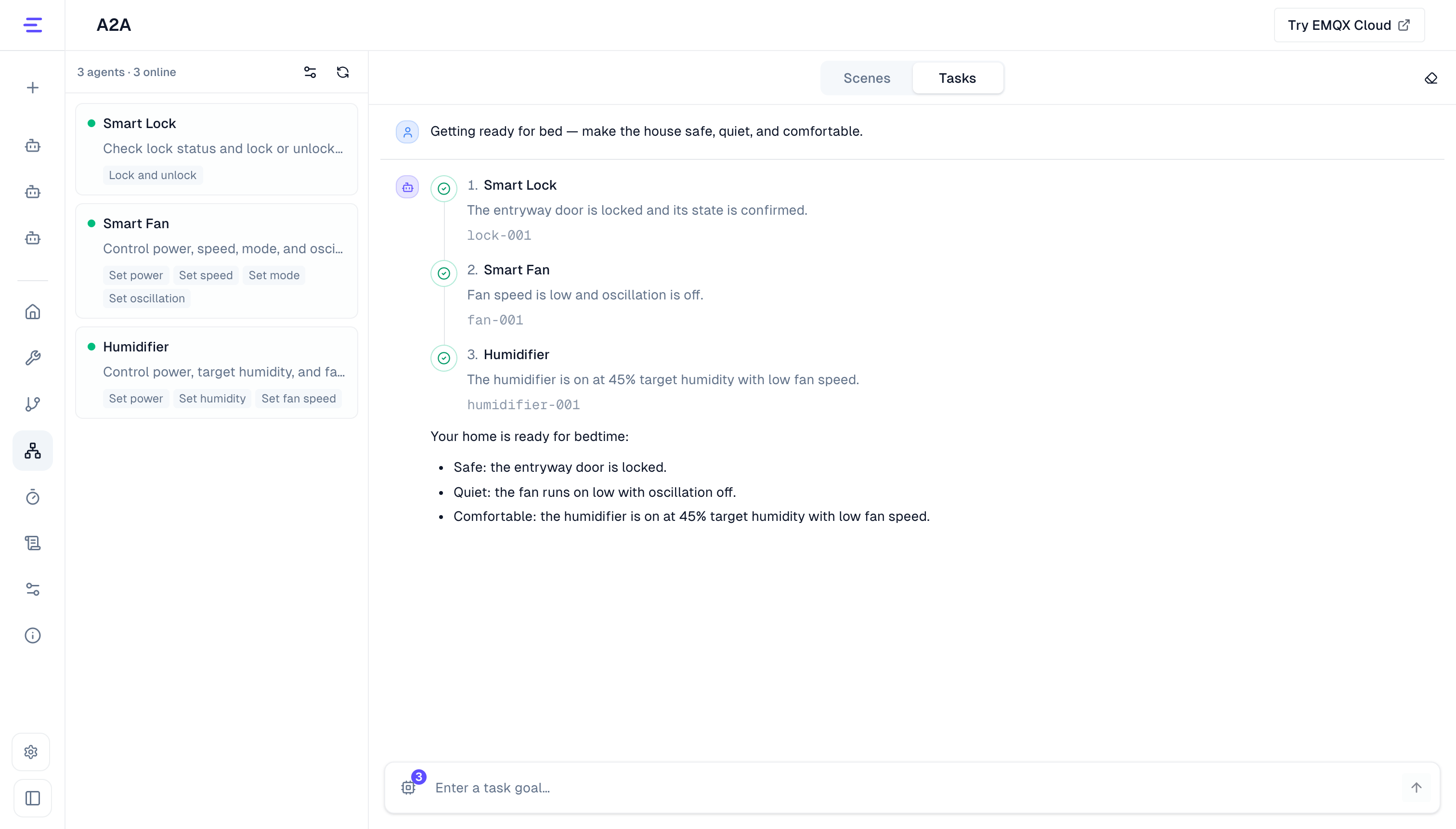
Task: Open the wrench tools icon
Action: 32,358
